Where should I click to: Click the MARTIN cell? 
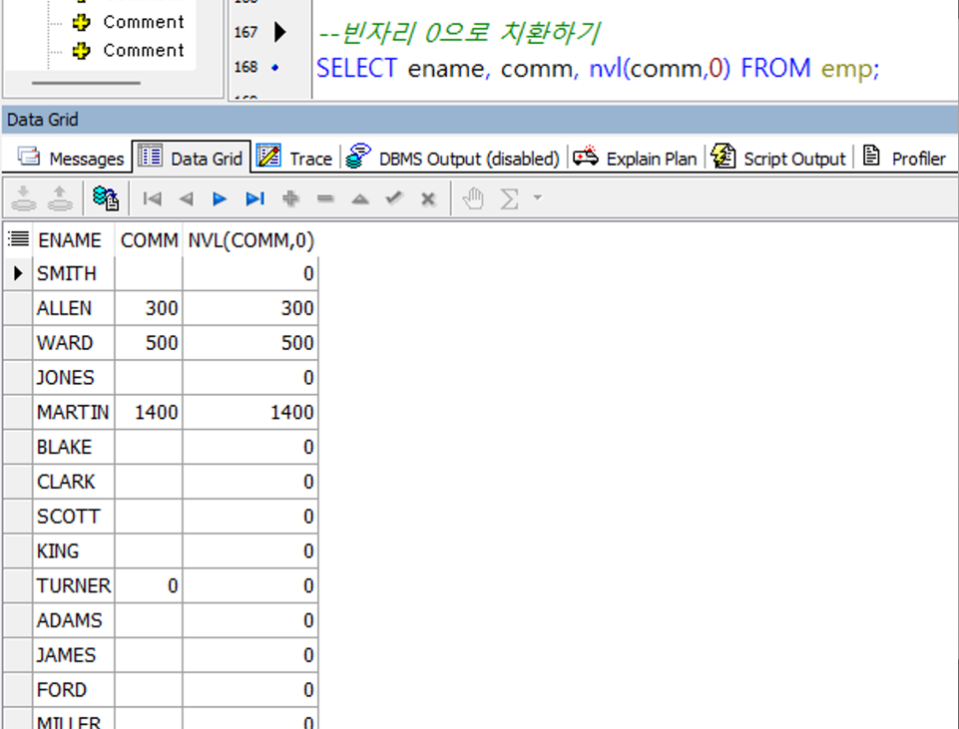tap(74, 412)
